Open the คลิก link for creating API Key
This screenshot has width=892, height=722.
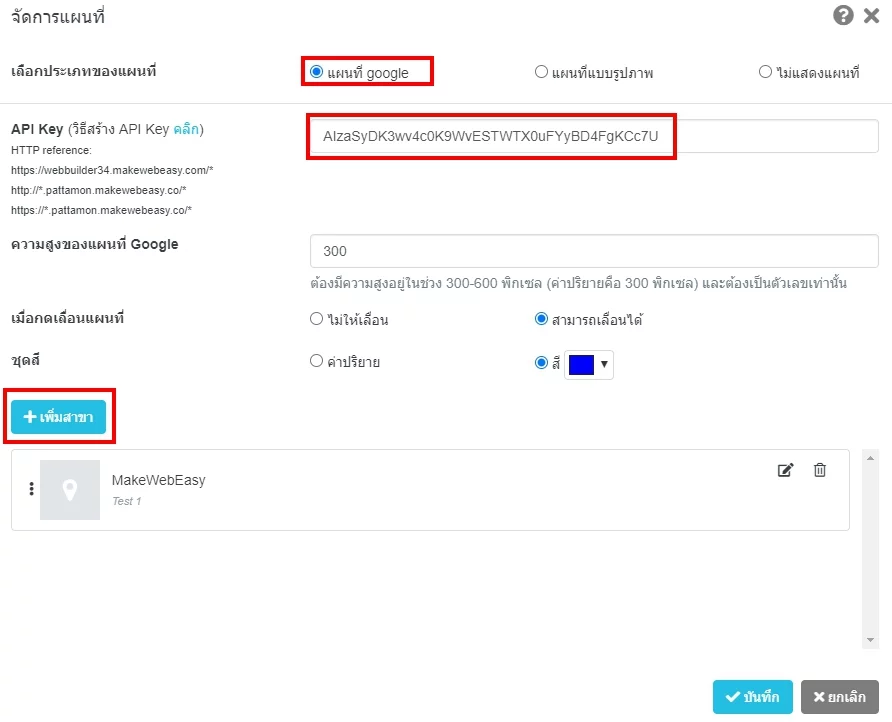(x=186, y=129)
